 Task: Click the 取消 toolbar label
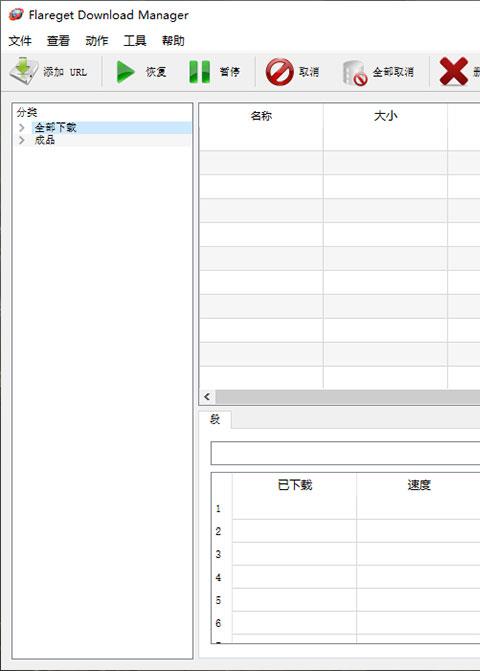click(x=309, y=72)
